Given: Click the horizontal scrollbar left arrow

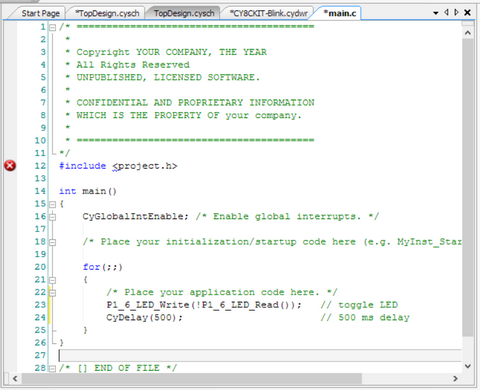Looking at the screenshot, I should tap(15, 378).
